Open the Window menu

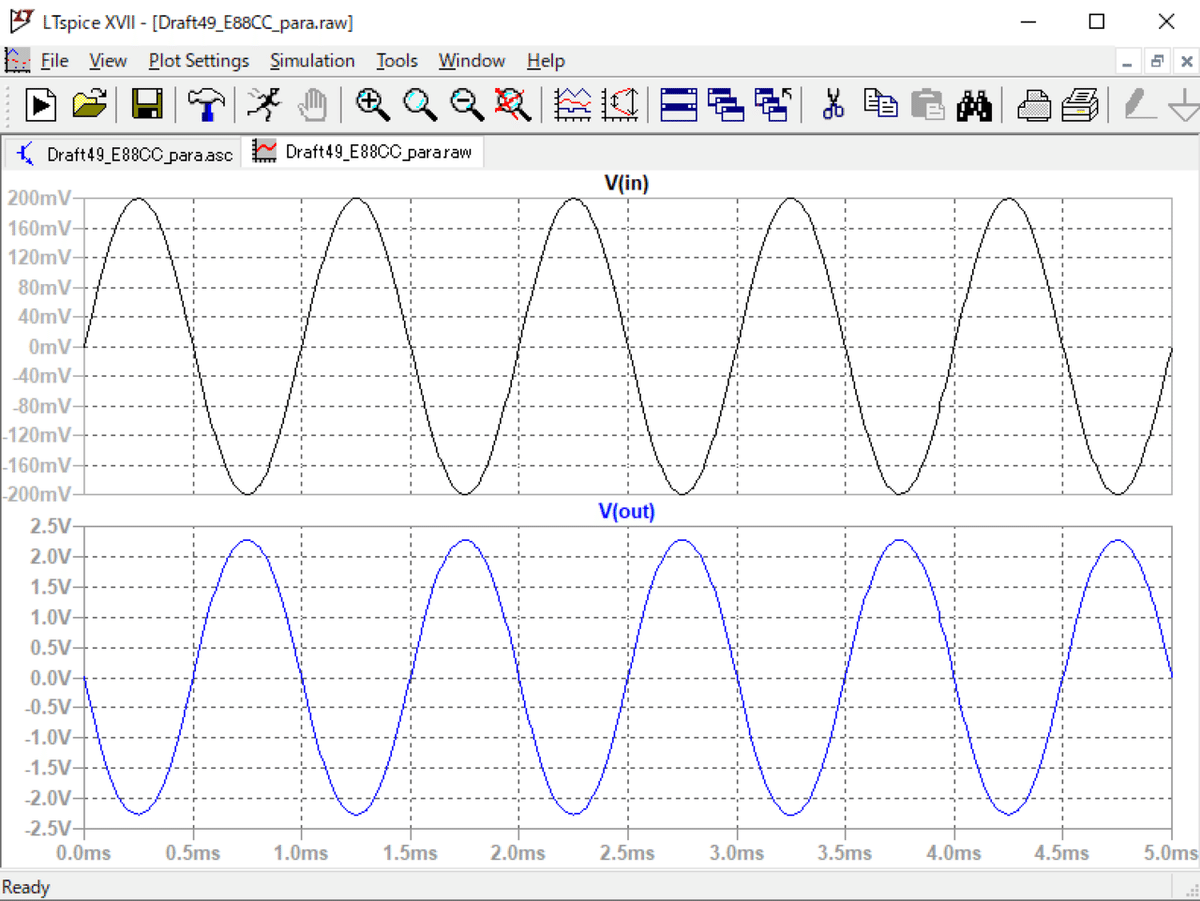pos(472,61)
